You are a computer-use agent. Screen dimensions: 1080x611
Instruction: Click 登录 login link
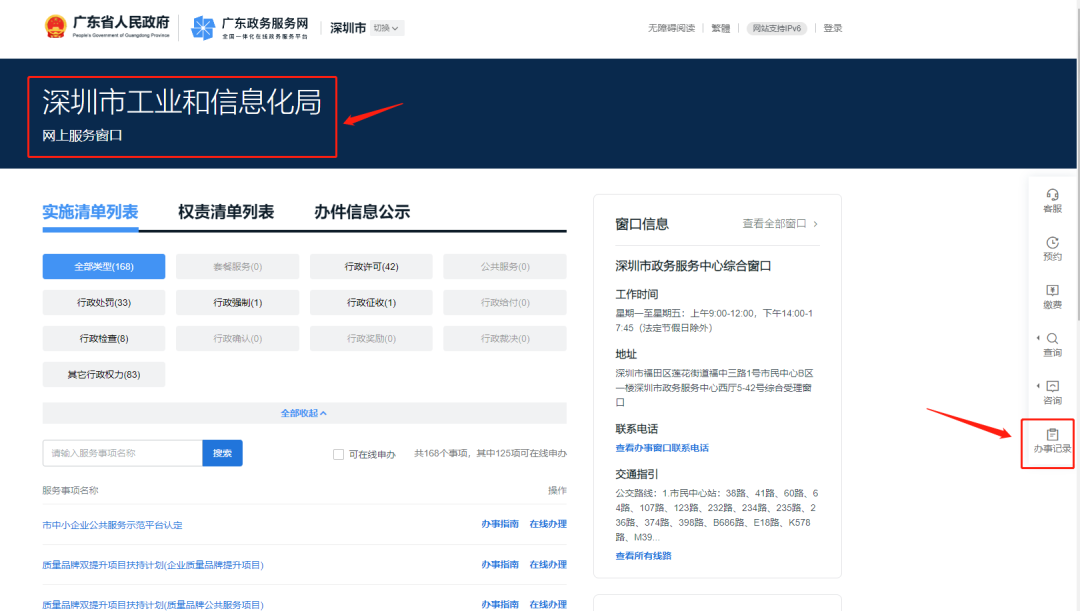pyautogui.click(x=833, y=28)
